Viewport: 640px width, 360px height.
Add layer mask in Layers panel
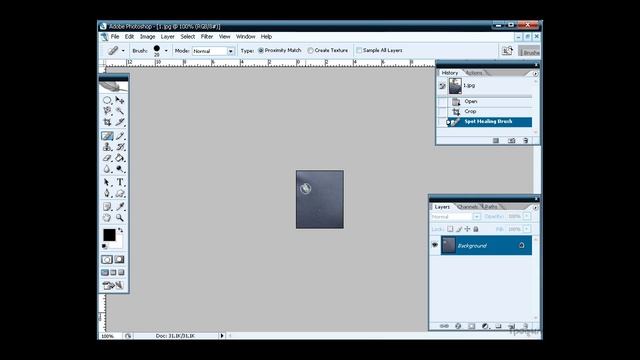tap(471, 326)
